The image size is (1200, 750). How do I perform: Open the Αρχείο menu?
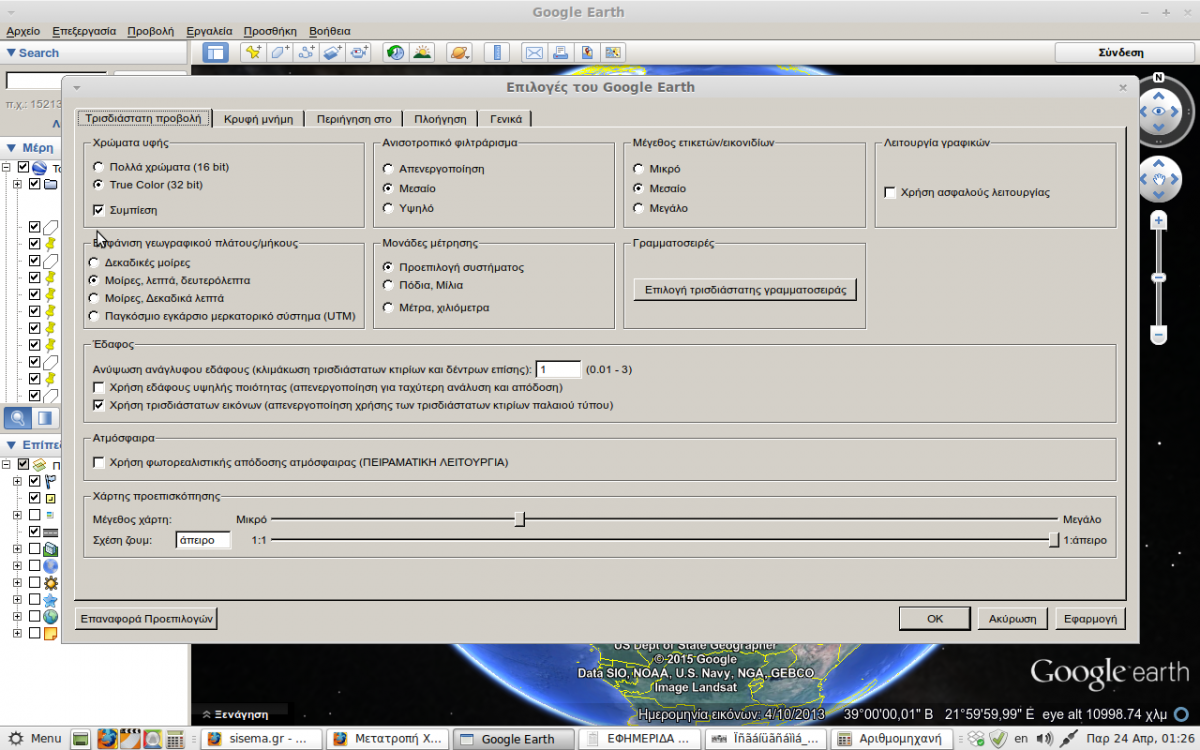tap(23, 31)
